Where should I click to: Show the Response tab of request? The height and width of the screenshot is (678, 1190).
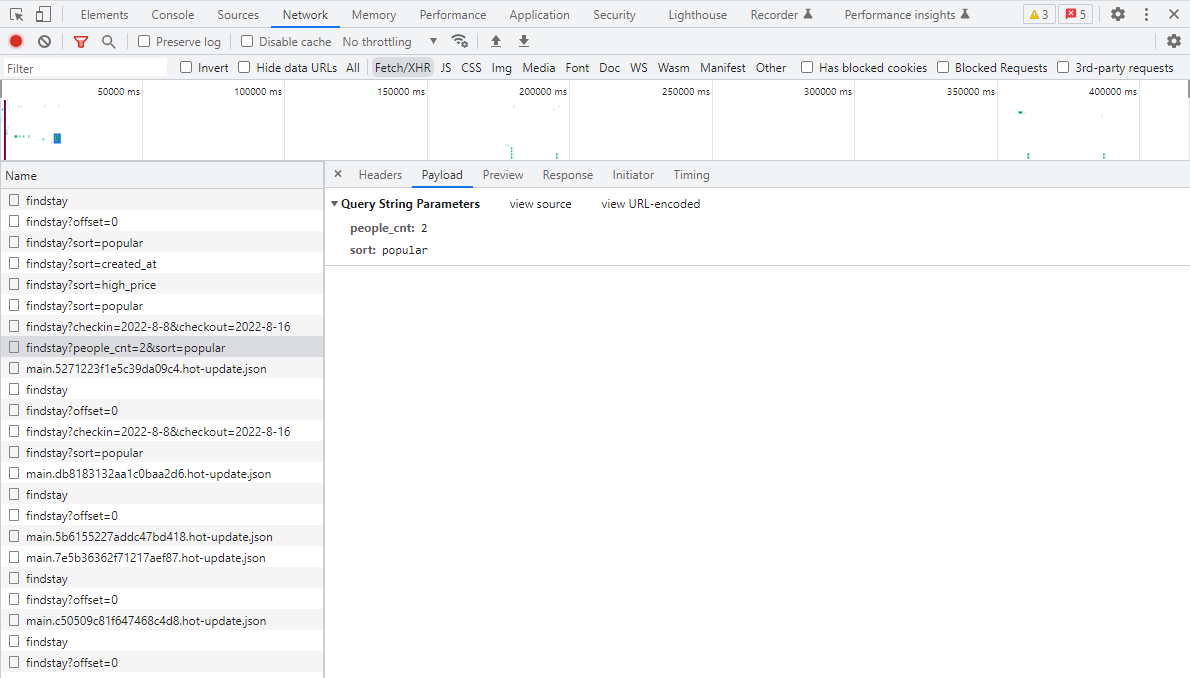coord(568,175)
